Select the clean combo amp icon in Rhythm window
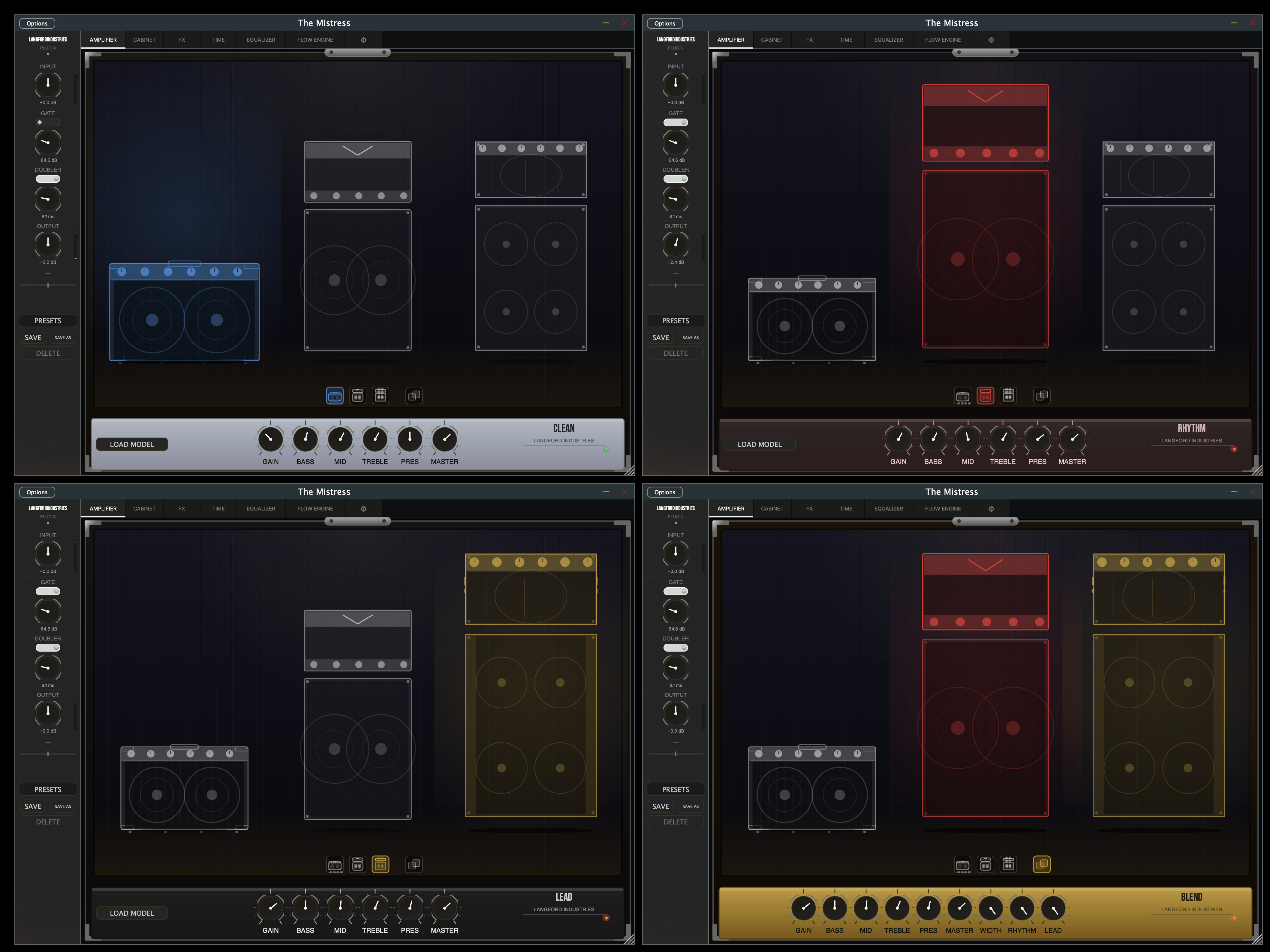 click(963, 396)
